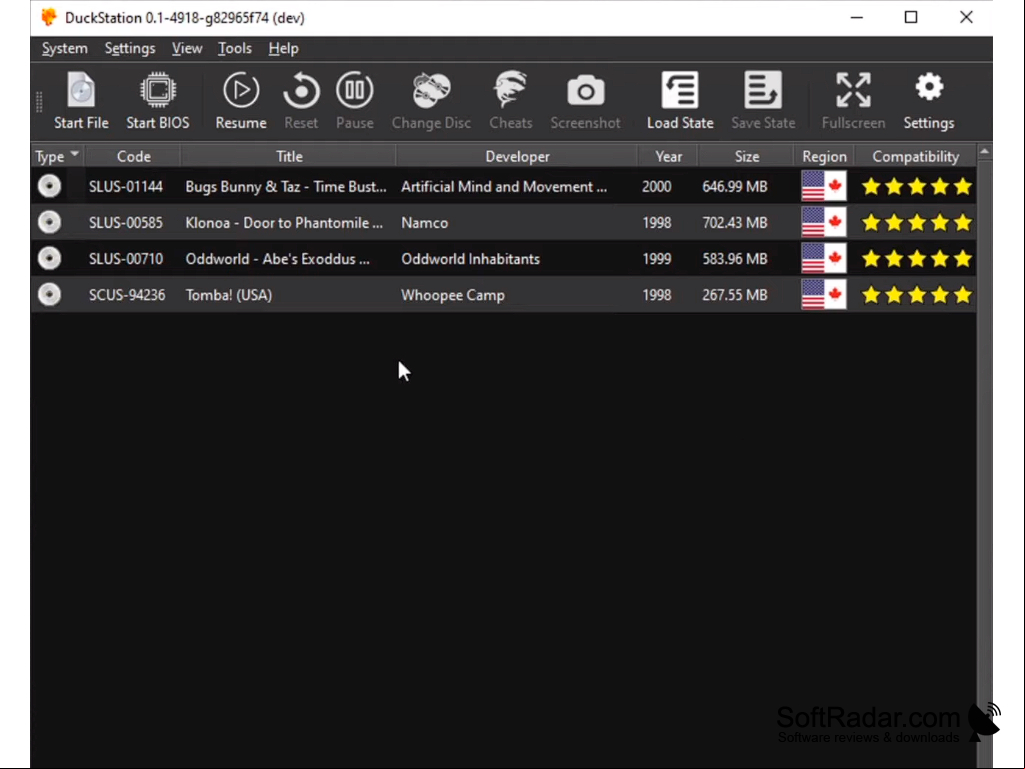Click size value 646.99 MB
1025x769 pixels.
(x=734, y=186)
